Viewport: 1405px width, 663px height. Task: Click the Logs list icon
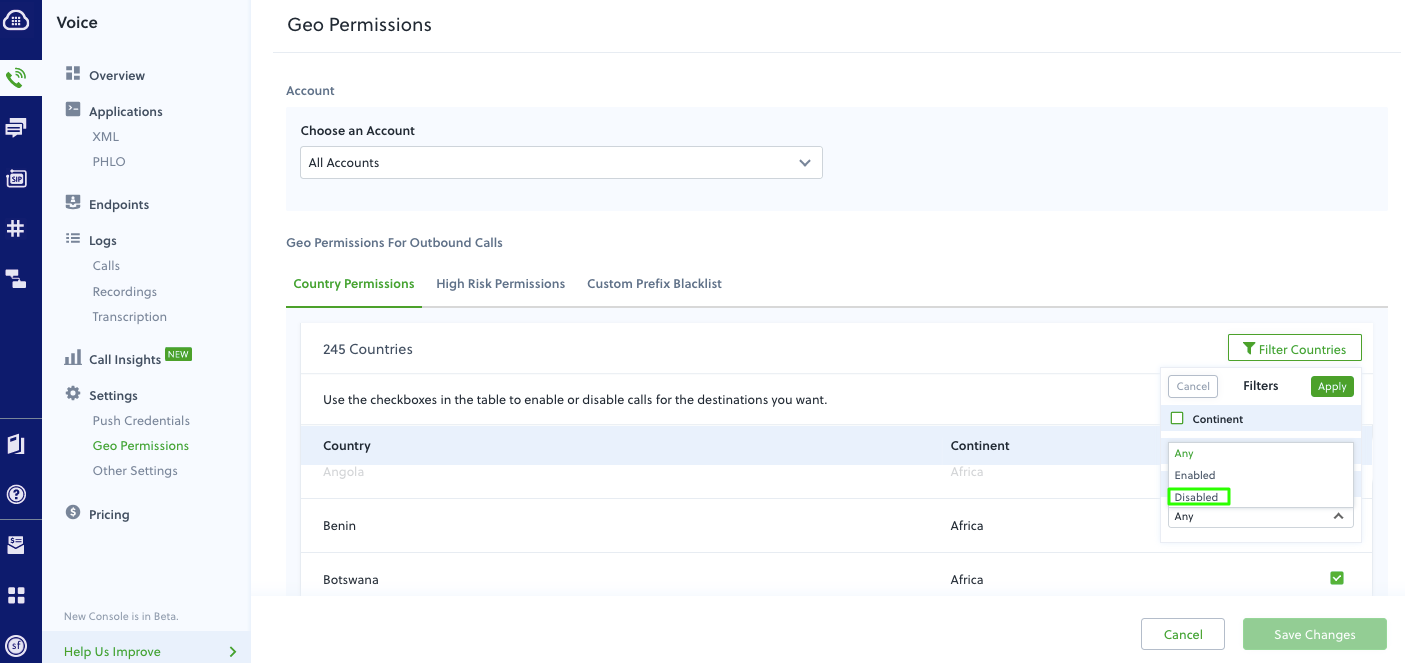coord(72,239)
